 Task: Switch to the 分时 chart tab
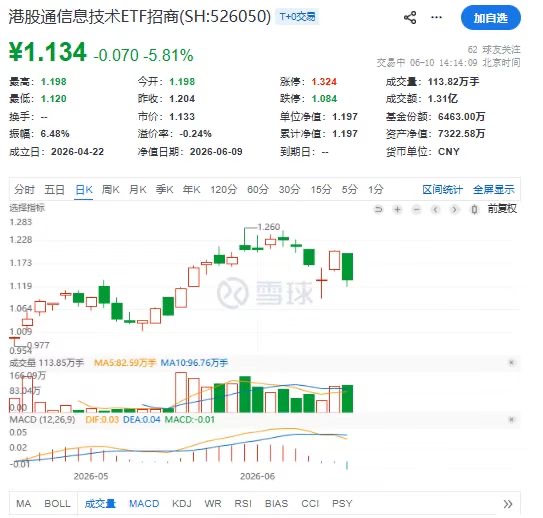pyautogui.click(x=25, y=189)
